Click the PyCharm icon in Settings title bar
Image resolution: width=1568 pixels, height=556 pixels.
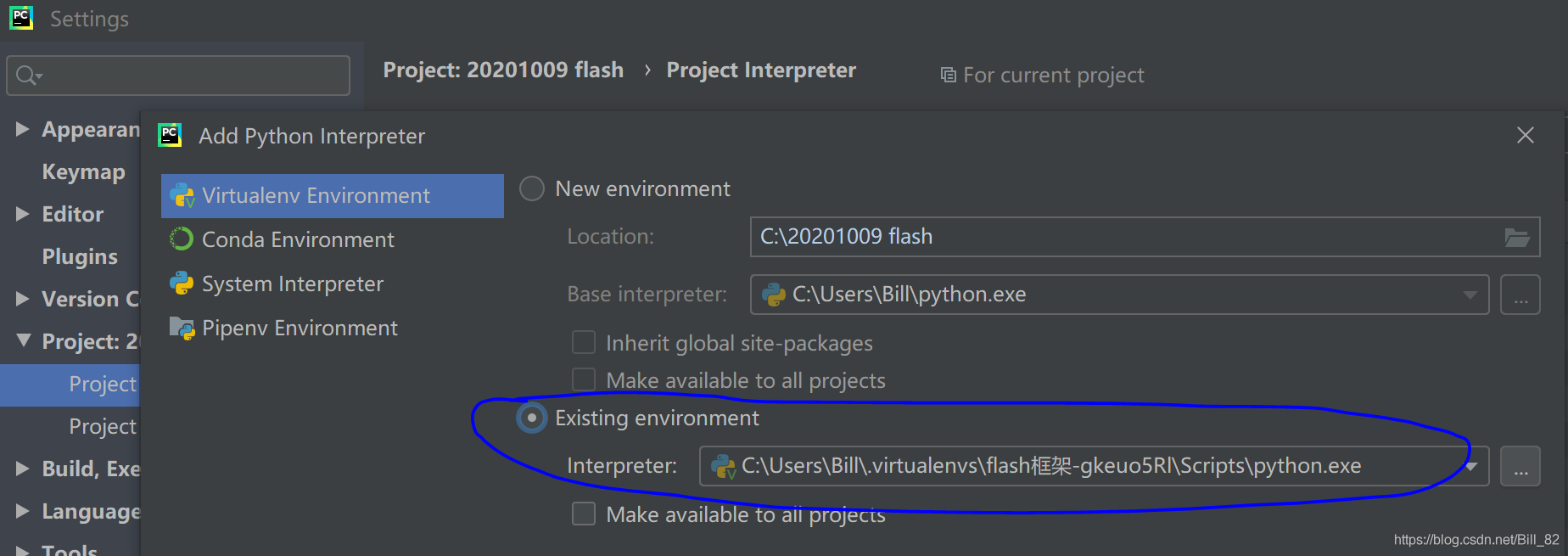(21, 18)
